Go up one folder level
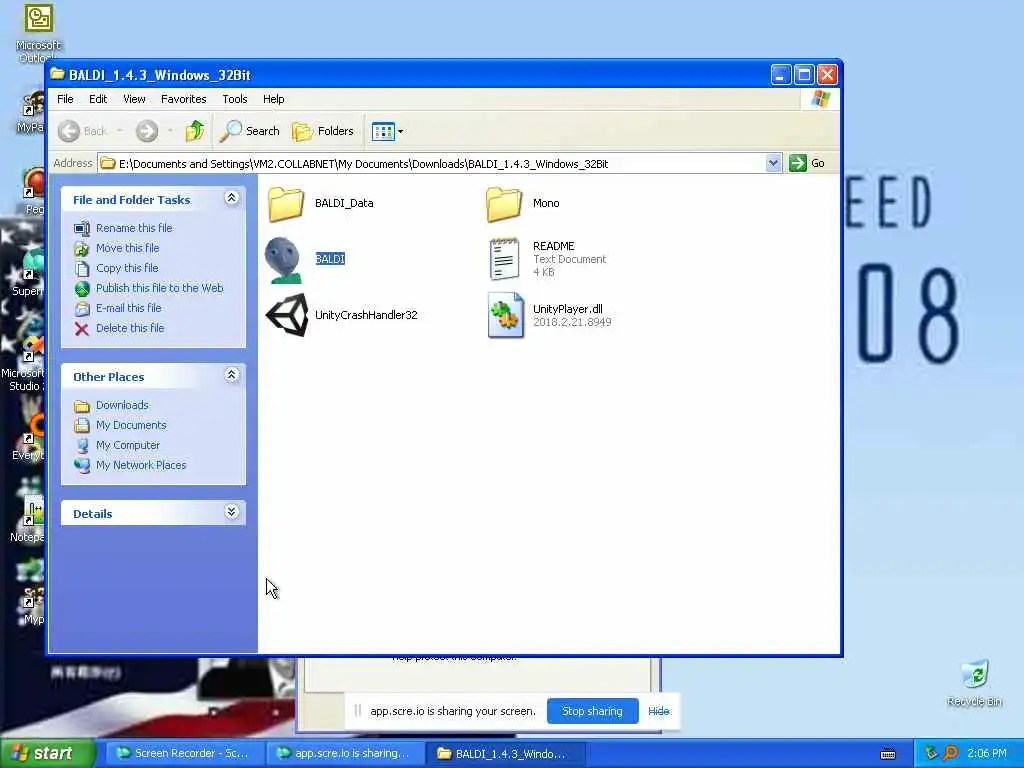The image size is (1024, 768). pos(195,131)
